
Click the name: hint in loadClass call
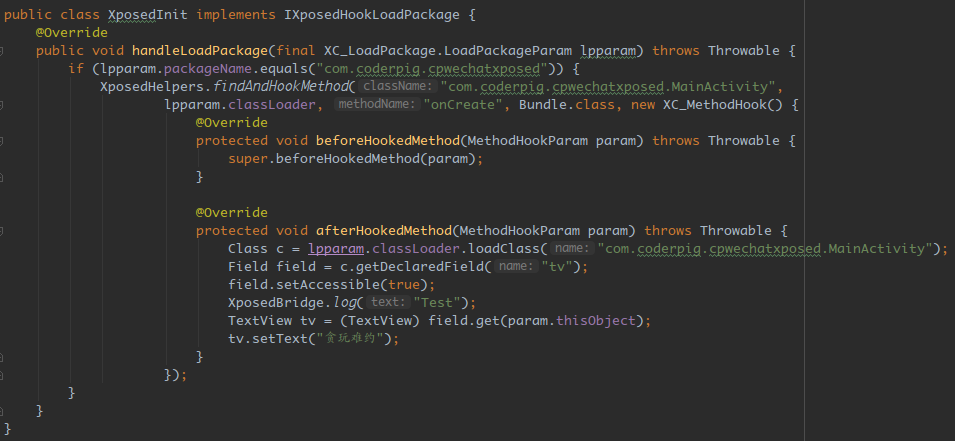pyautogui.click(x=571, y=249)
